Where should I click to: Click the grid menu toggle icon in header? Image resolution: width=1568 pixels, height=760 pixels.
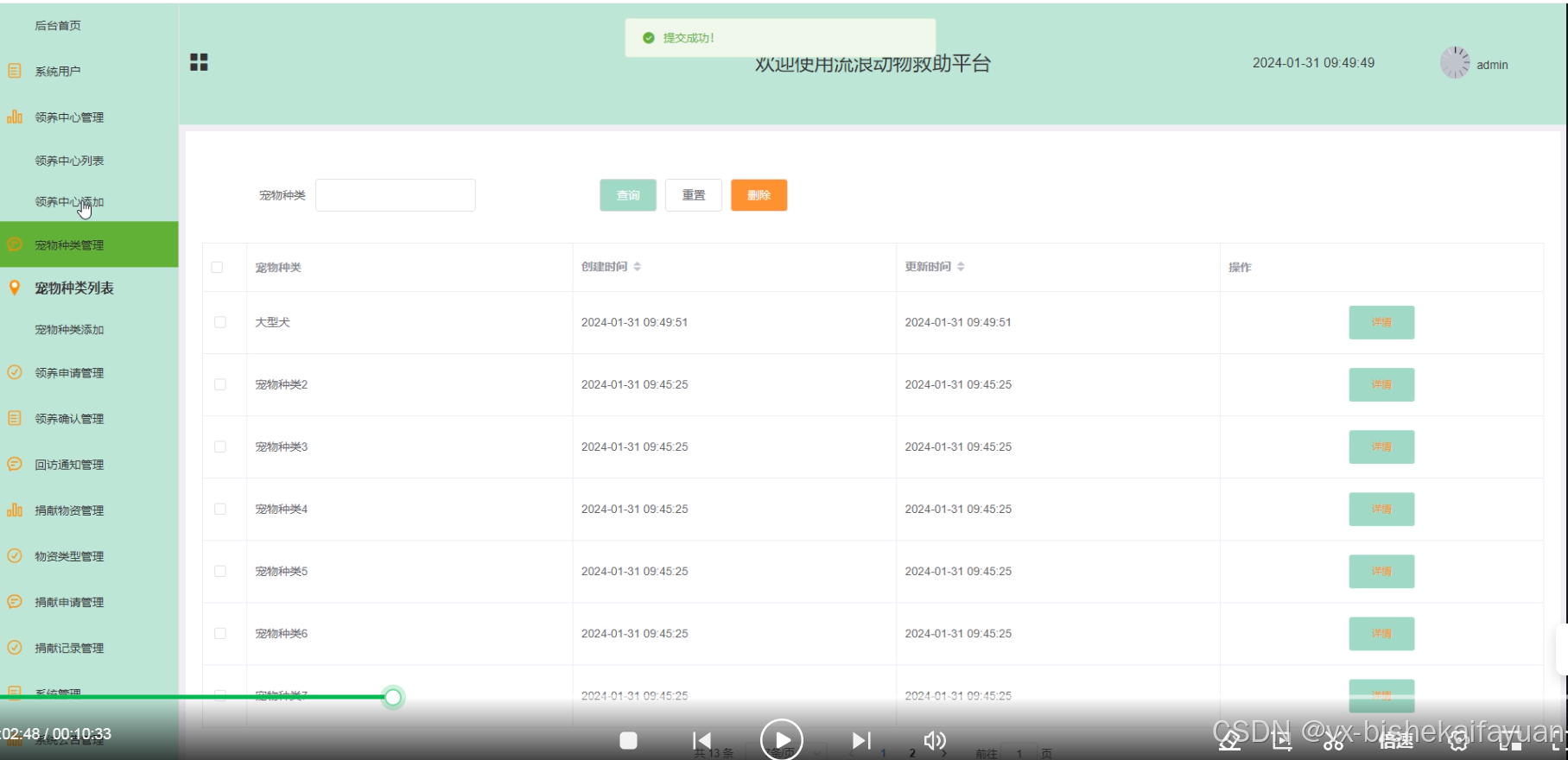point(199,62)
